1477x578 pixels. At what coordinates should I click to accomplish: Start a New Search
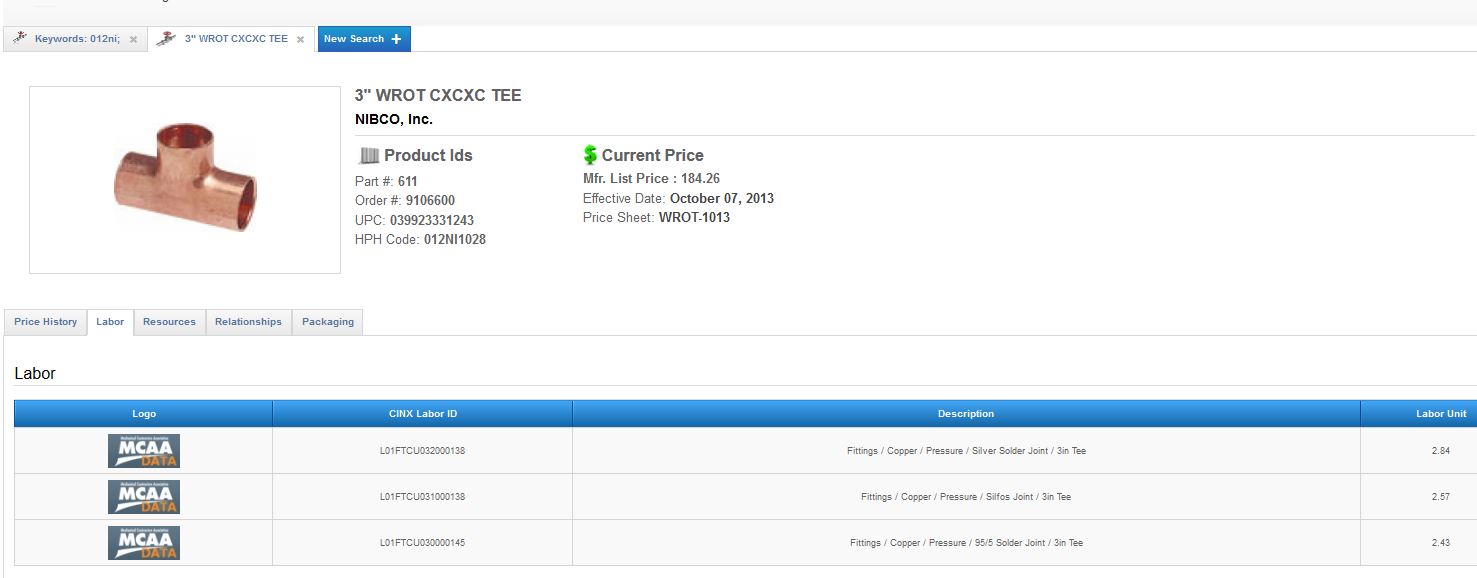364,39
